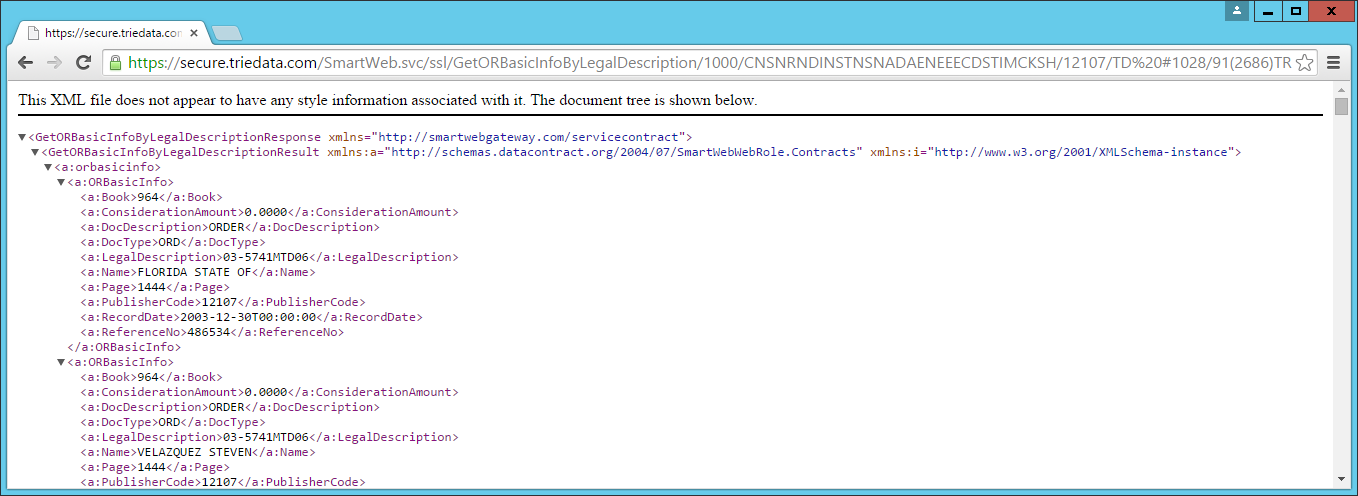Viewport: 1358px width, 496px height.
Task: Close the secure.triedata.com tab
Action: click(194, 33)
